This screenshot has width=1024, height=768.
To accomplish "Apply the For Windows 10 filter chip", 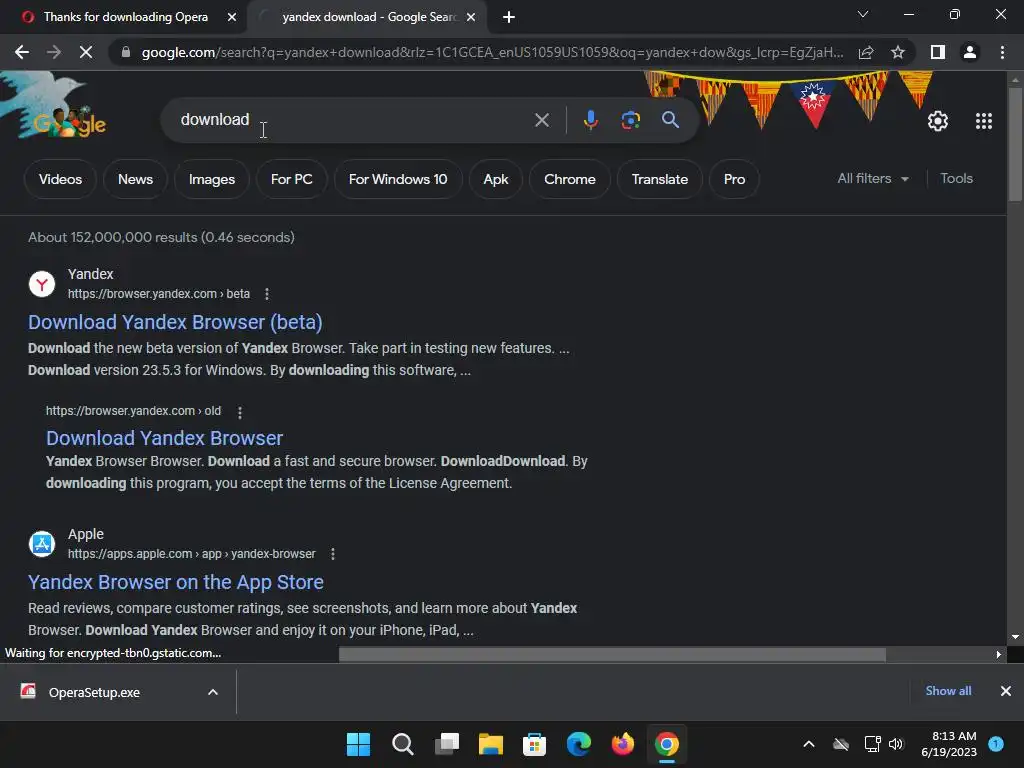I will (x=398, y=179).
